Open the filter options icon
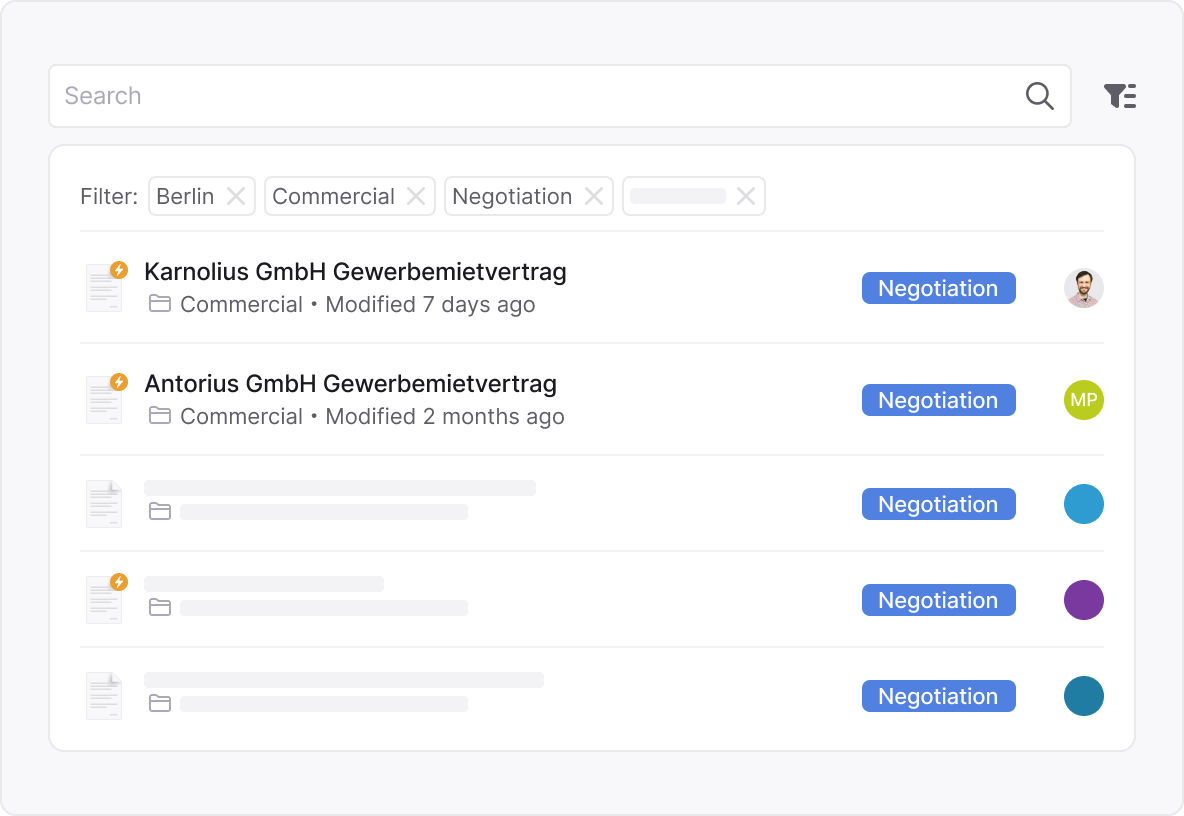Viewport: 1184px width, 816px height. click(x=1119, y=96)
